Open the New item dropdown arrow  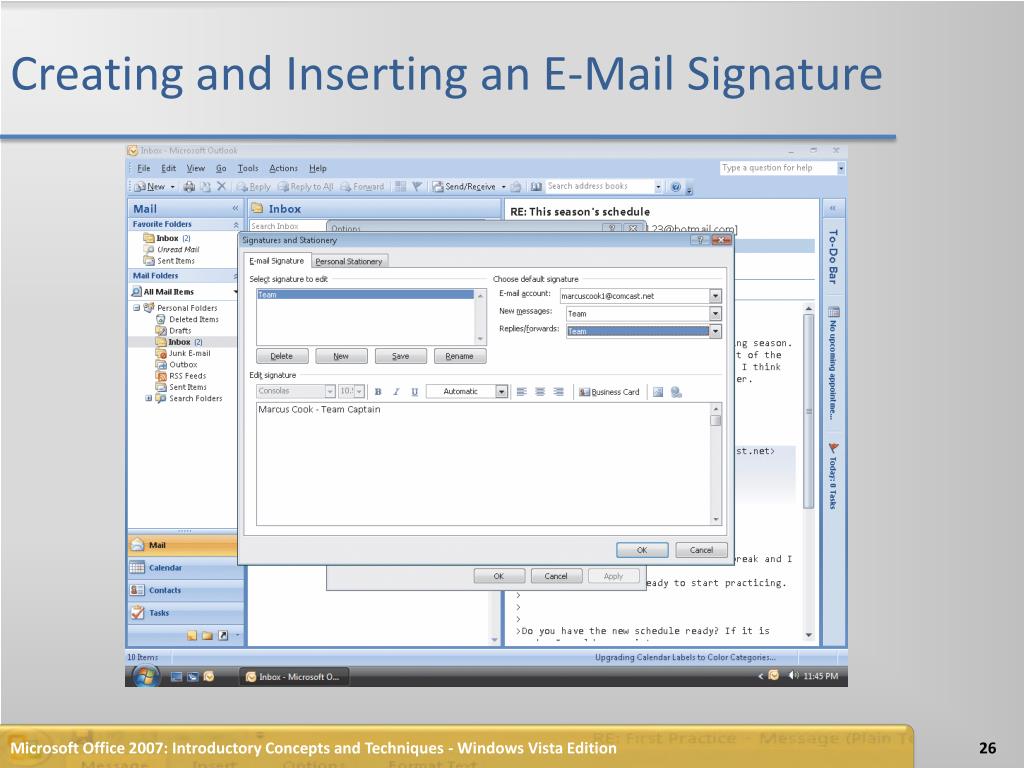tap(172, 187)
